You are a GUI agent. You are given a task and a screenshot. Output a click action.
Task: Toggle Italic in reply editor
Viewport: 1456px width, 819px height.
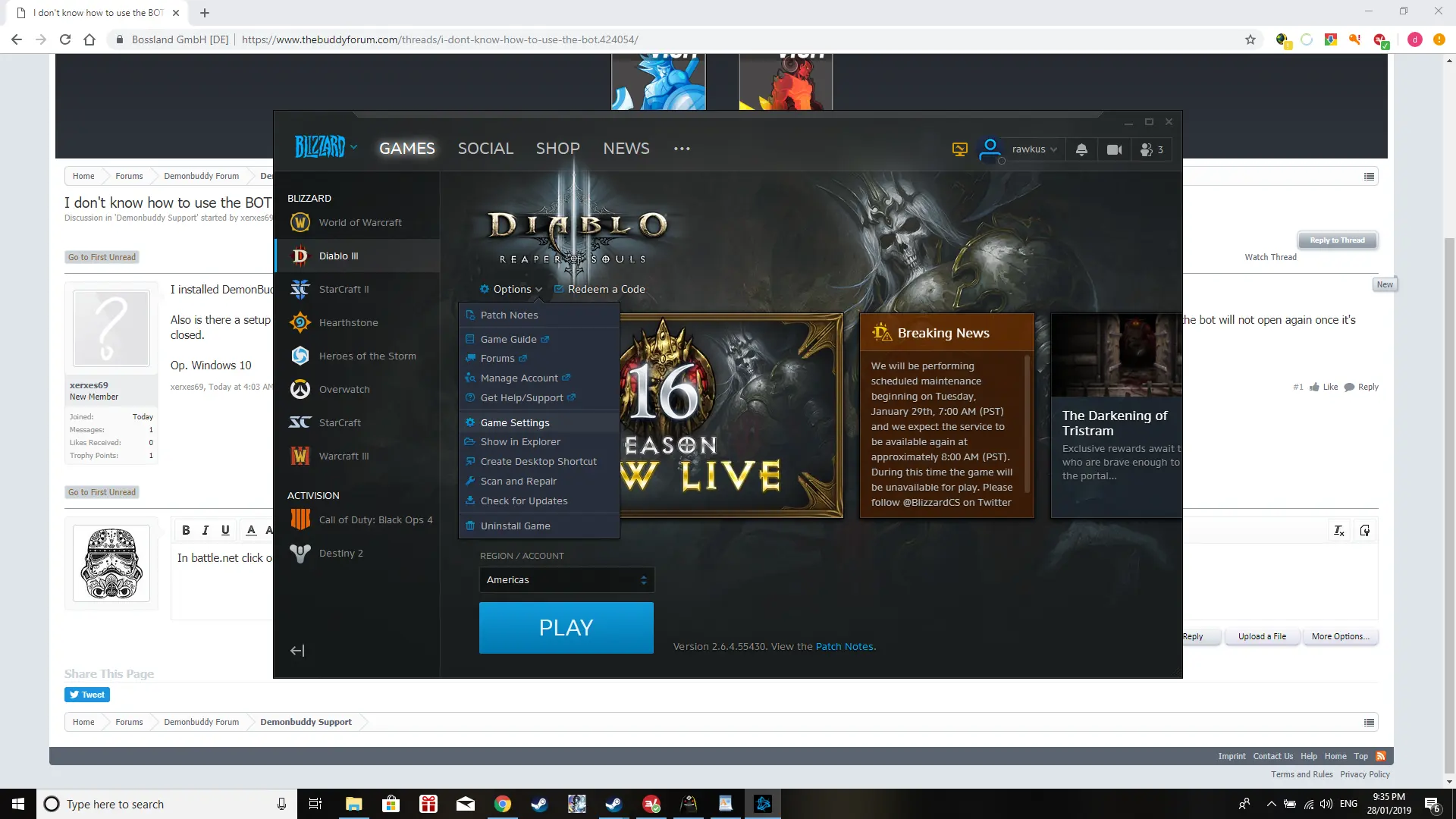tap(206, 530)
